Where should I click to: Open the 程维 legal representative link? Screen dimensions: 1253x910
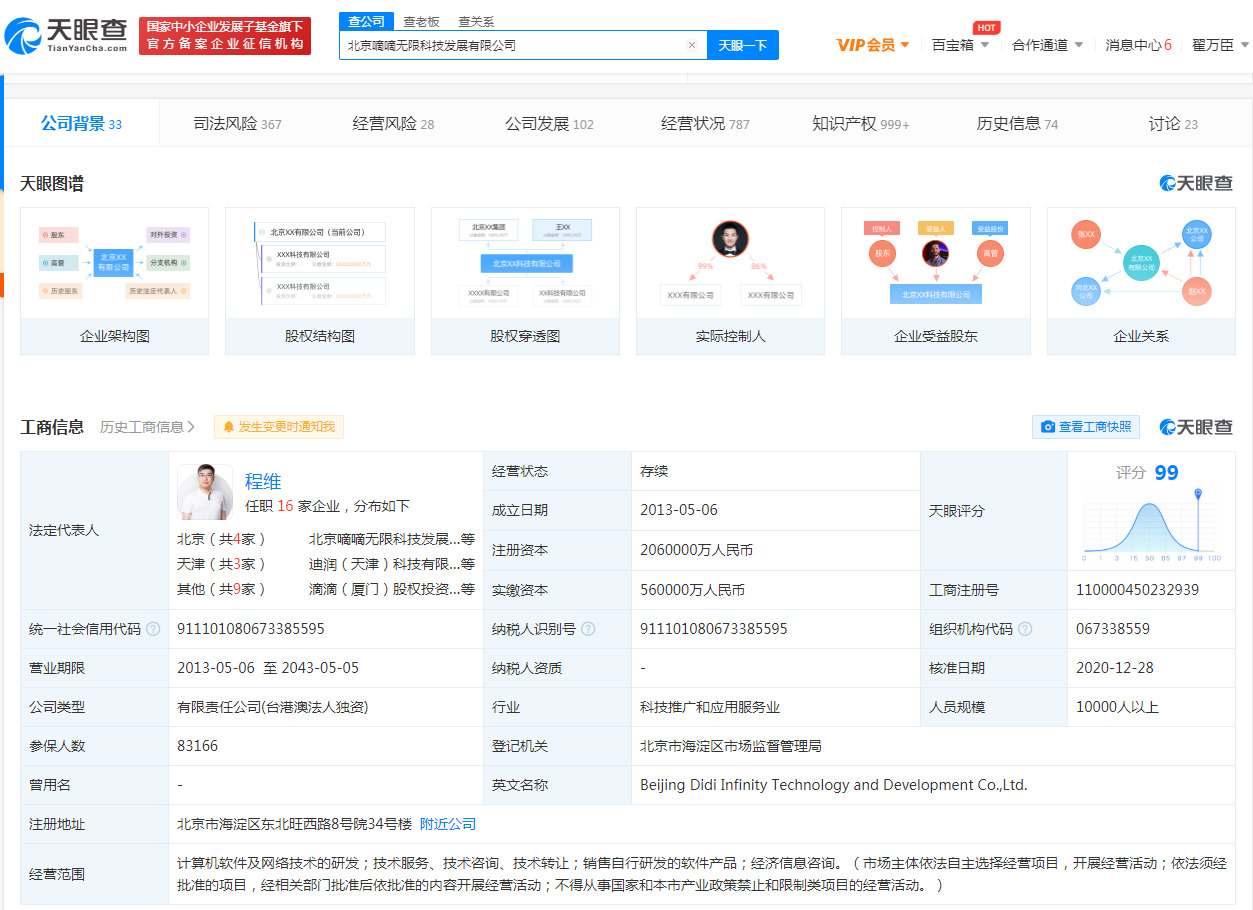(x=263, y=482)
